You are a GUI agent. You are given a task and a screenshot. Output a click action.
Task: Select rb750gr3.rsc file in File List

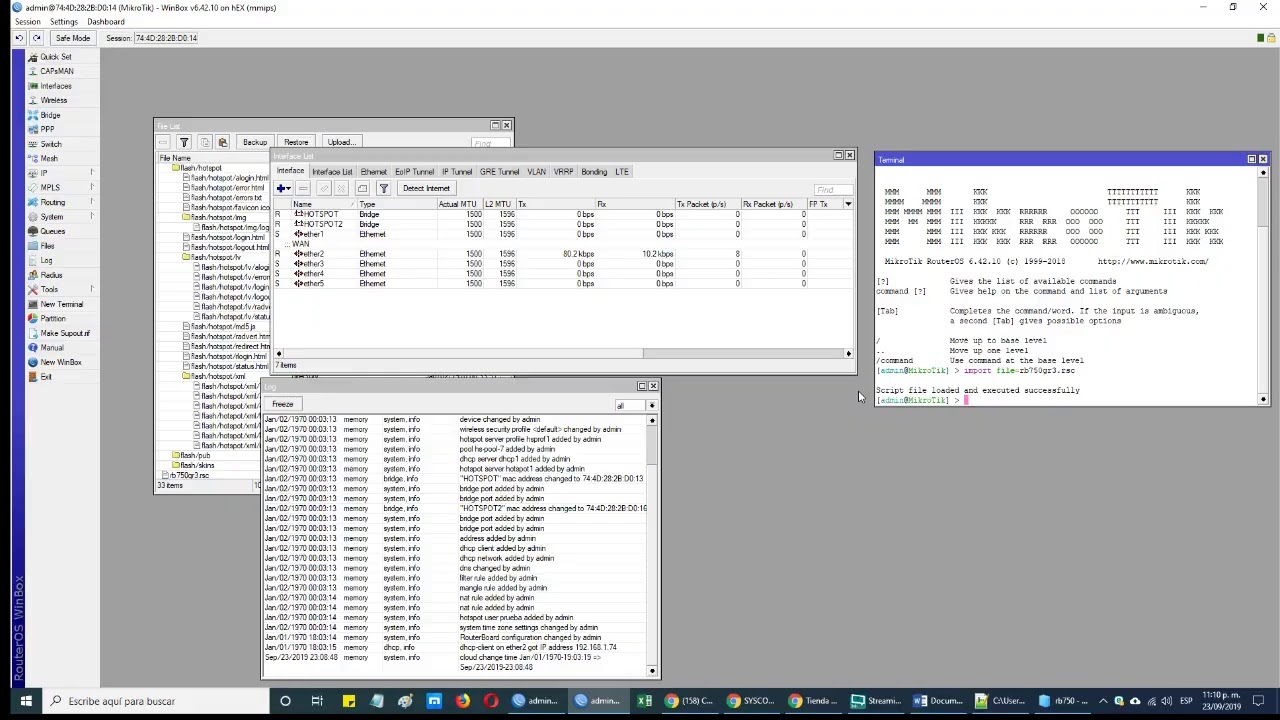pyautogui.click(x=189, y=475)
